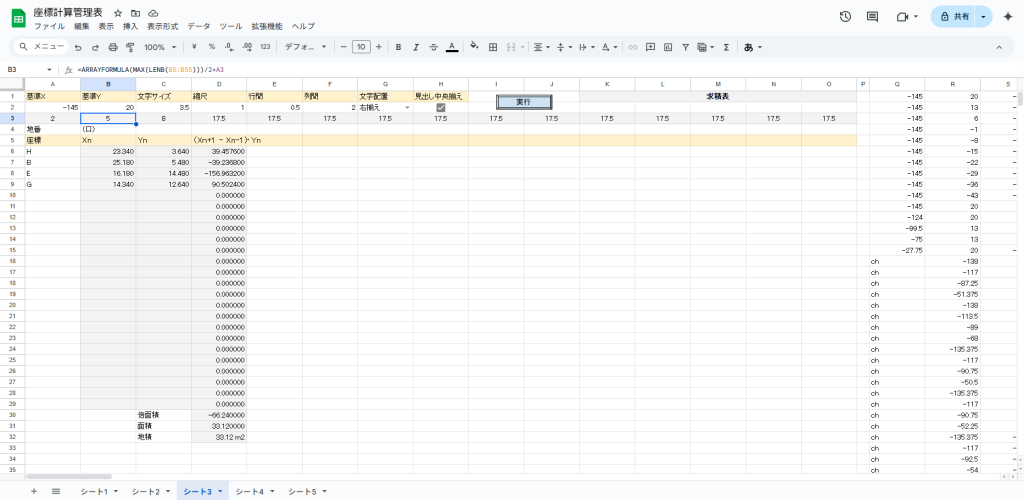Decrease the font size
This screenshot has height=500, width=1024.
[x=344, y=47]
